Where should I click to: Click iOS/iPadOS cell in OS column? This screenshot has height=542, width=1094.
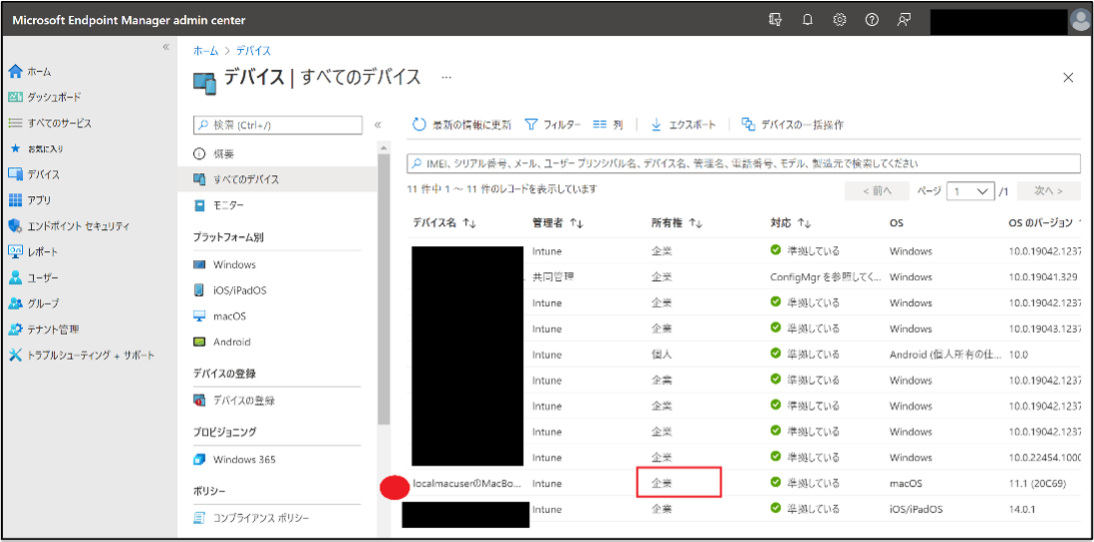tap(915, 509)
